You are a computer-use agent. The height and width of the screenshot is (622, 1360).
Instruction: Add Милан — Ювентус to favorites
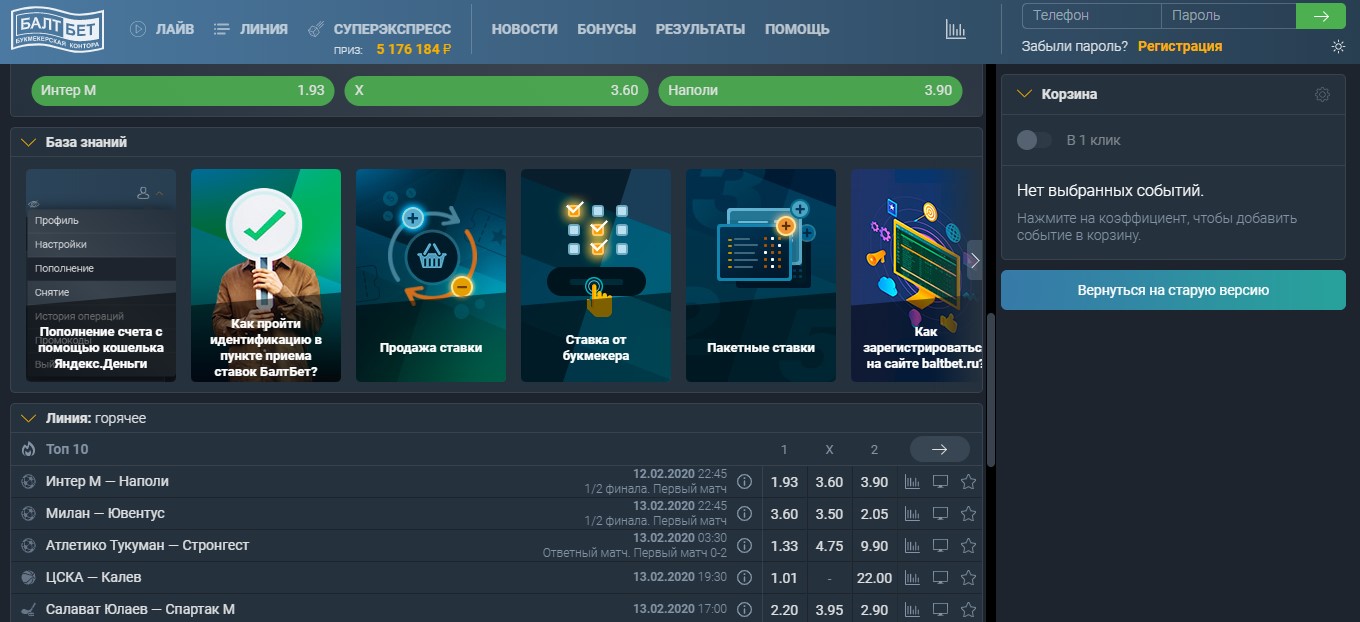(968, 514)
